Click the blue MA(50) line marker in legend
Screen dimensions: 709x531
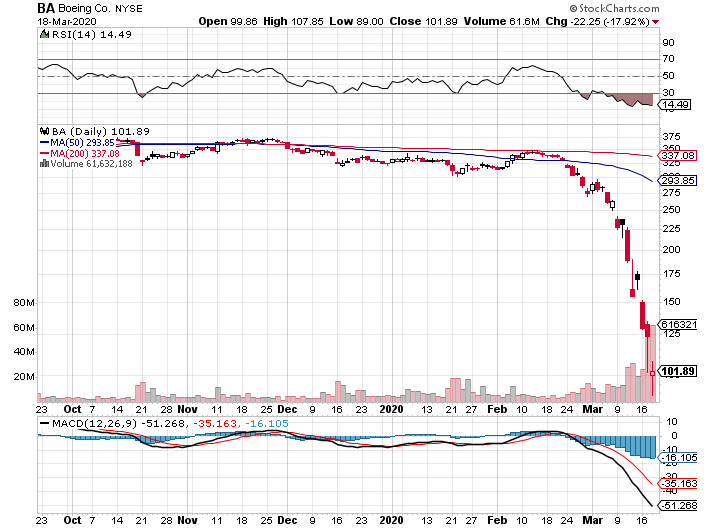[x=44, y=142]
